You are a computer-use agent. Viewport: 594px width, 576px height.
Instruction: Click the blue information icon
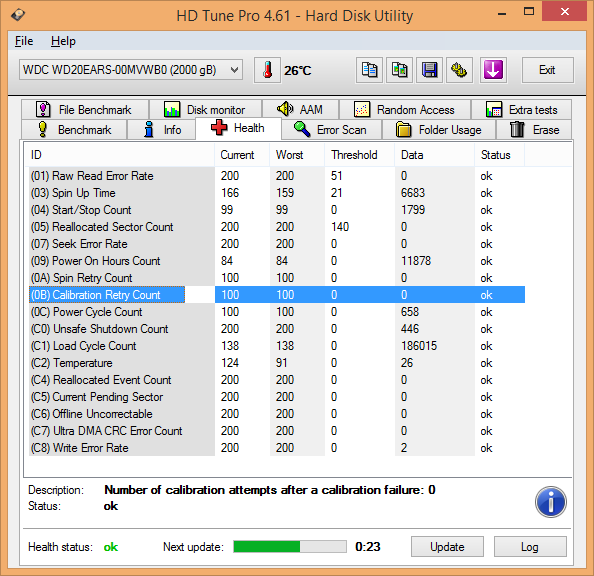click(x=550, y=502)
